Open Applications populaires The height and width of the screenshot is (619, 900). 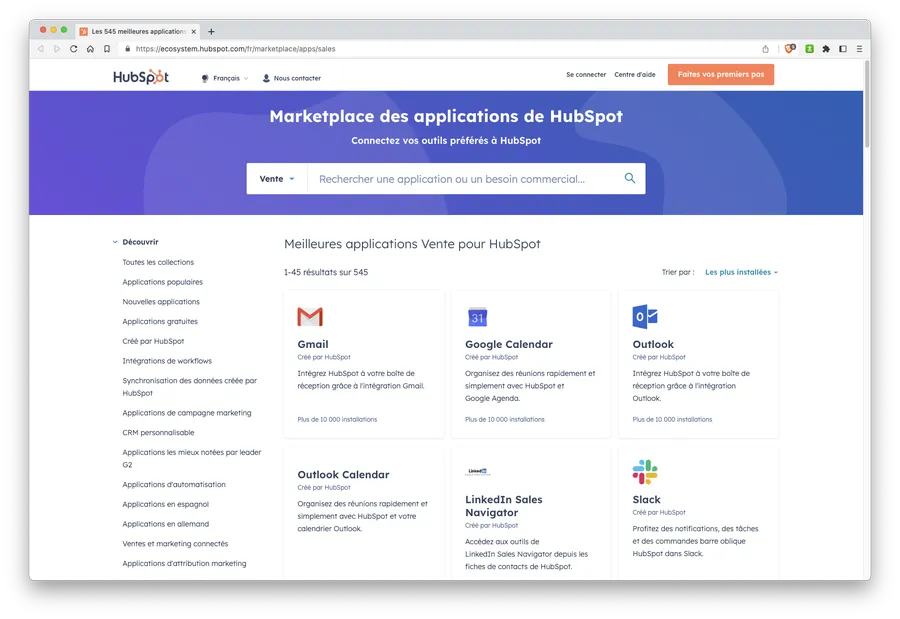pyautogui.click(x=162, y=282)
